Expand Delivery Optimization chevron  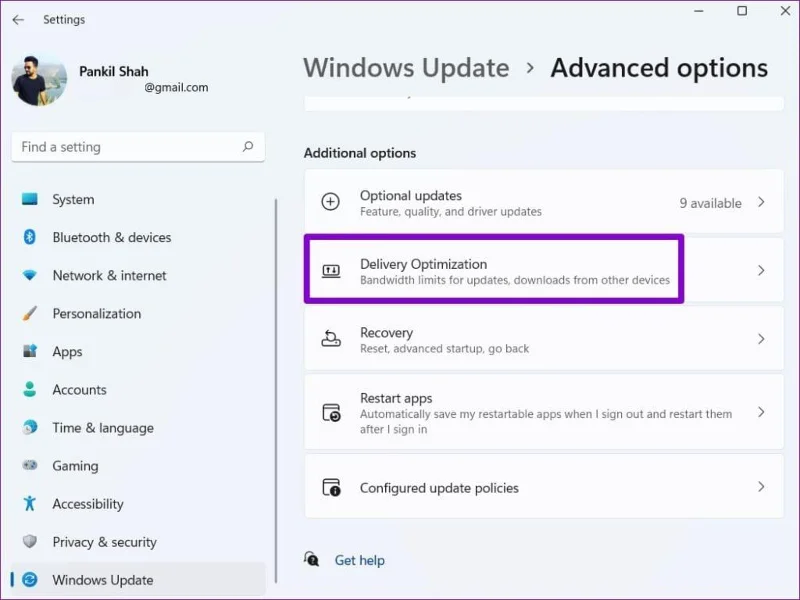761,270
